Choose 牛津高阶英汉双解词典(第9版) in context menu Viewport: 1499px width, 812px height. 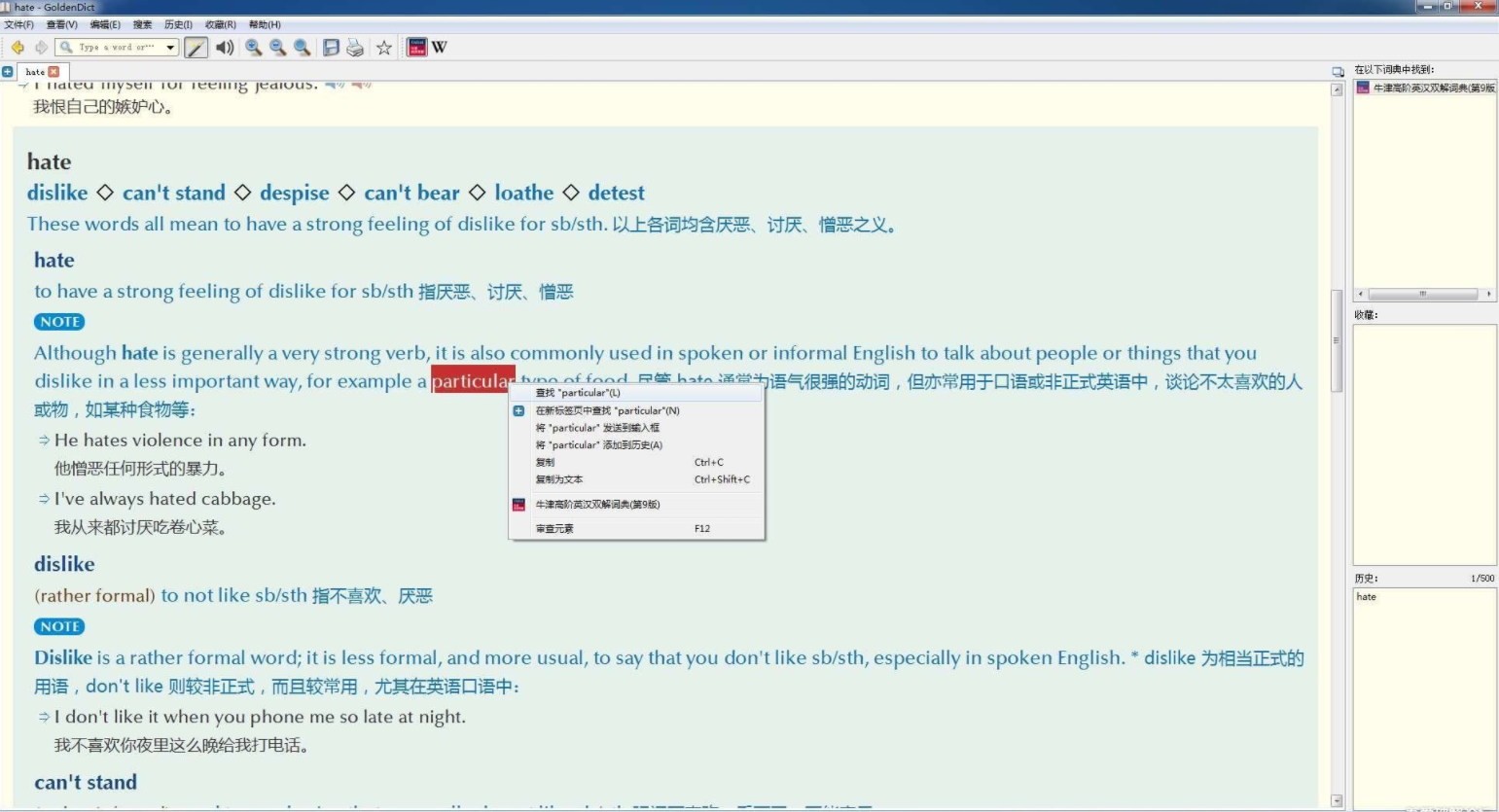[x=636, y=505]
